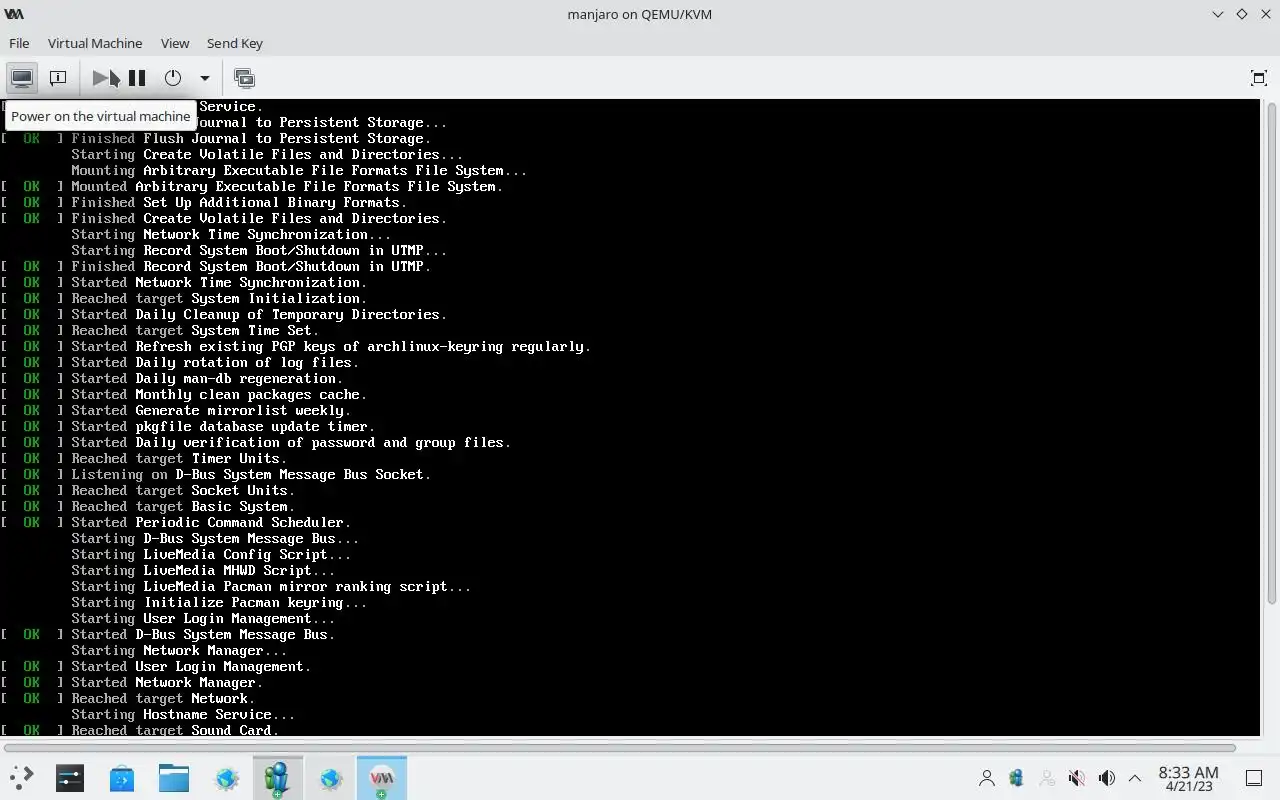1280x800 pixels.
Task: Switch console to fullscreen mode
Action: point(1259,78)
